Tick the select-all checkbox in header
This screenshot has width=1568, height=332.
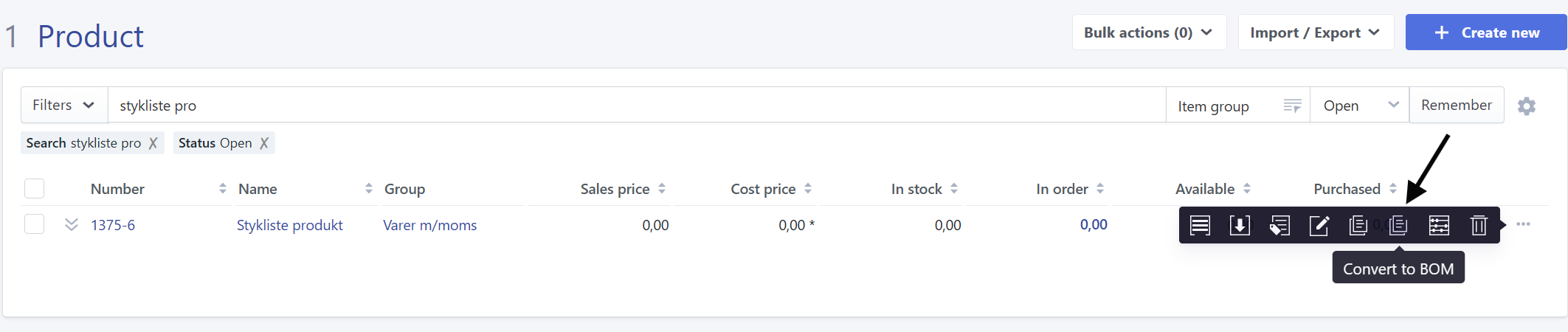35,189
